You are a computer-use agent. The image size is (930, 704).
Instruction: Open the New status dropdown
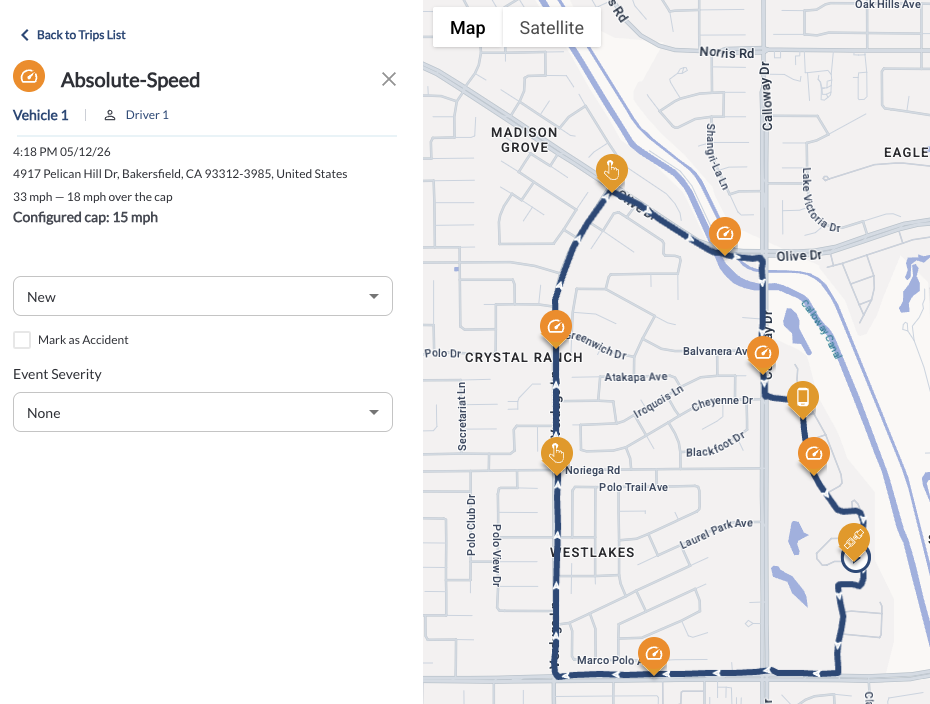[203, 296]
